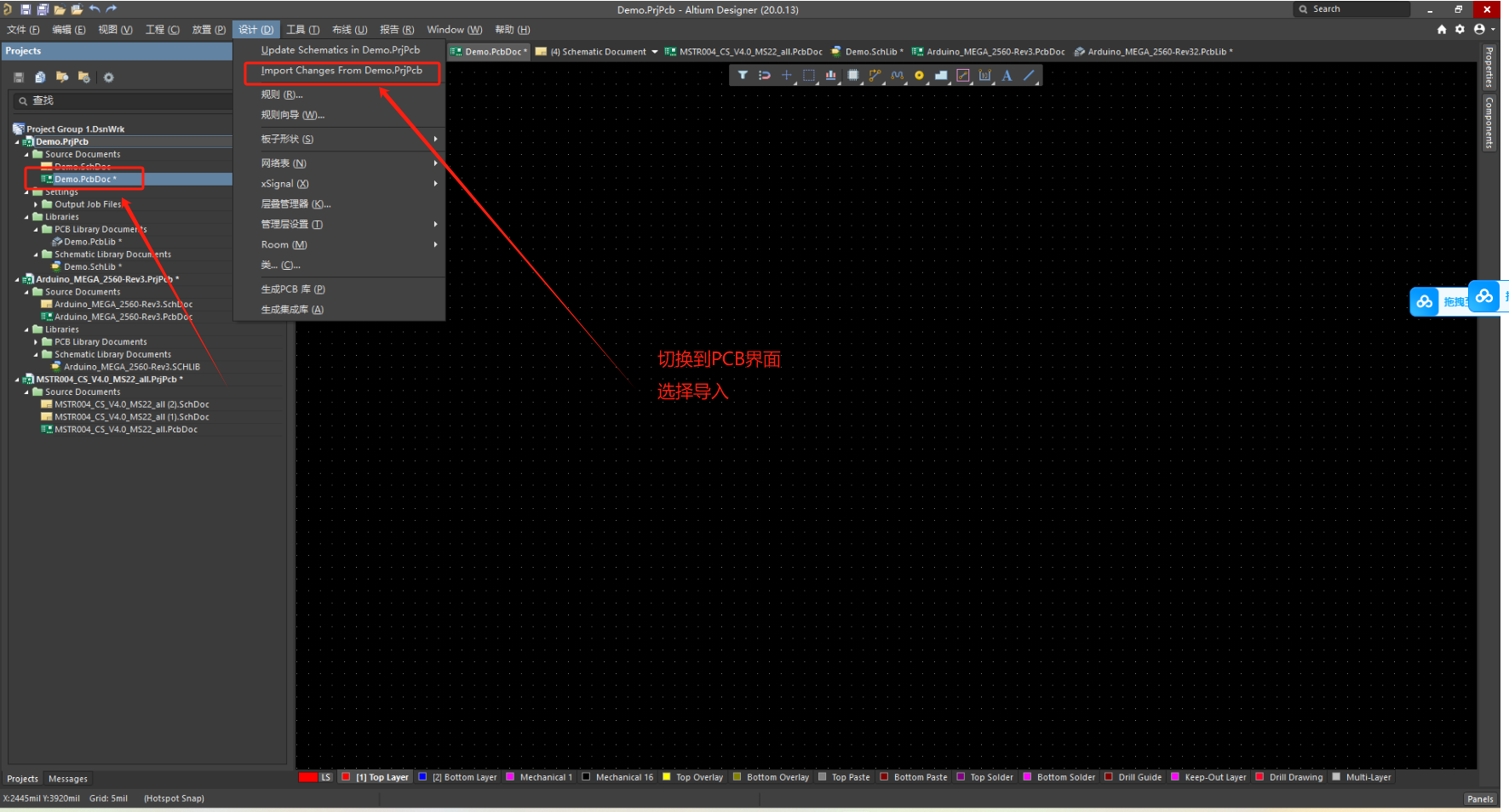Click Import Changes From Demo.PrjPcb
This screenshot has height=812, width=1509.
(341, 71)
